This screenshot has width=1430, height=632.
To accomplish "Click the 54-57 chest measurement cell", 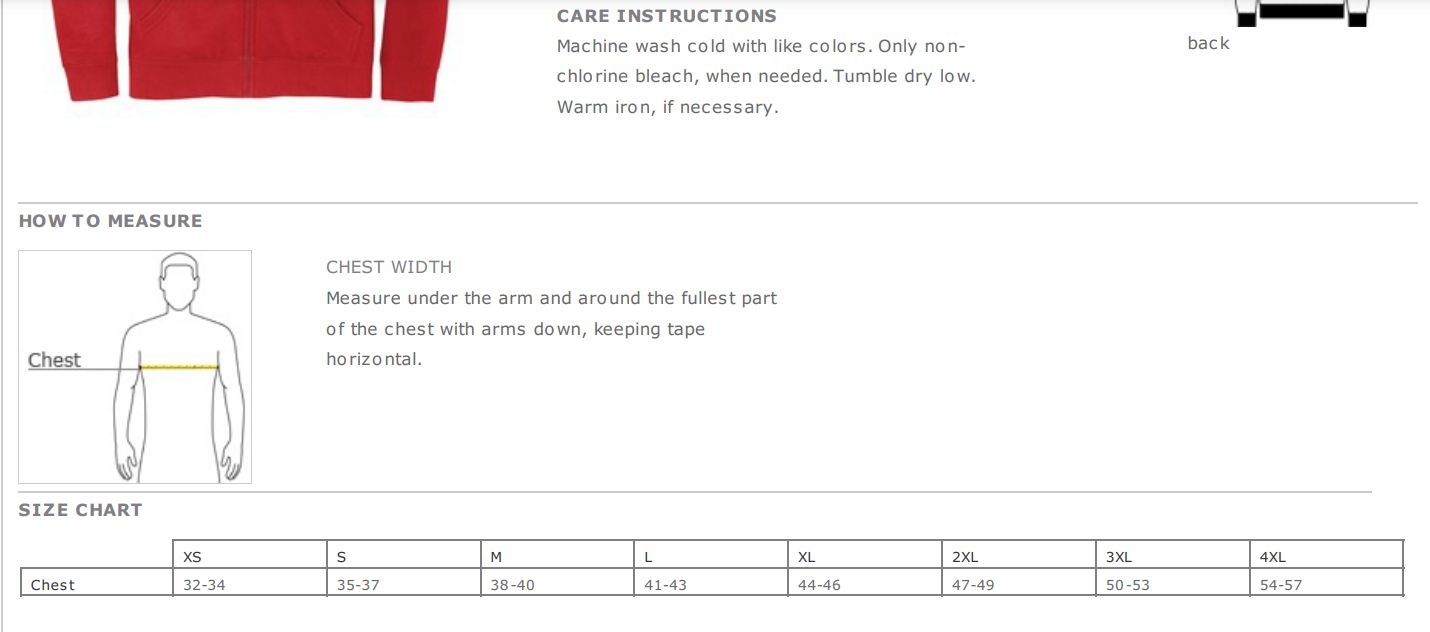I will 1281,585.
